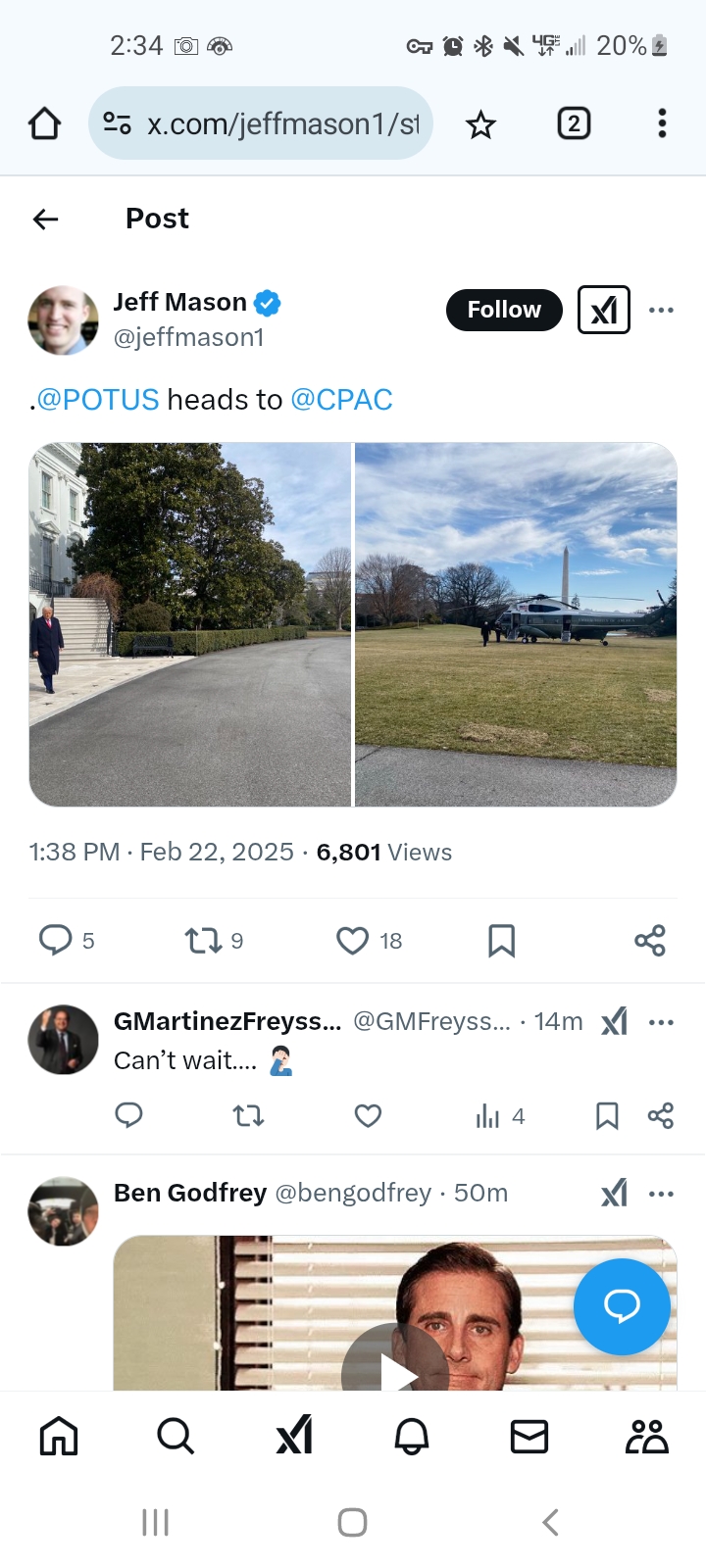The height and width of the screenshot is (1568, 706).
Task: Open the browser tab switcher
Action: [x=574, y=123]
